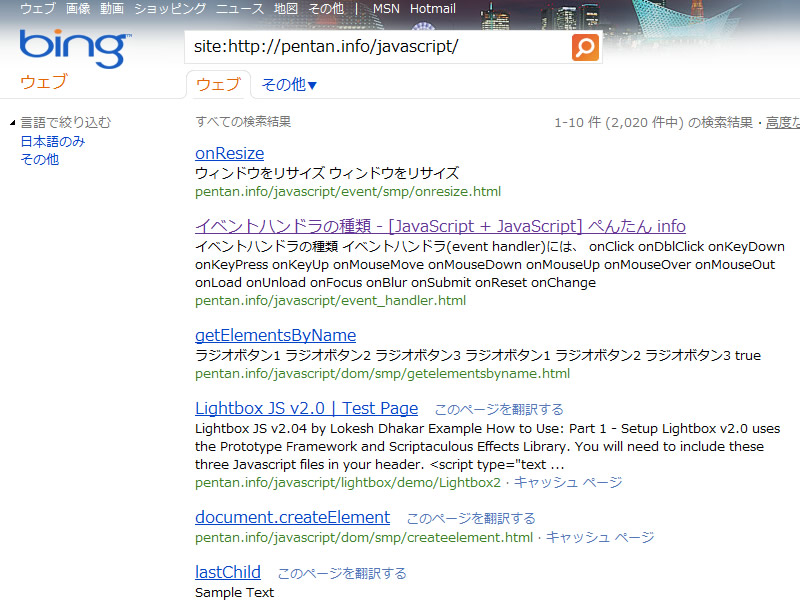800x600 pixels.
Task: Click the URL pentan.info/javascript/event/smp/onresize.html
Action: tap(348, 191)
